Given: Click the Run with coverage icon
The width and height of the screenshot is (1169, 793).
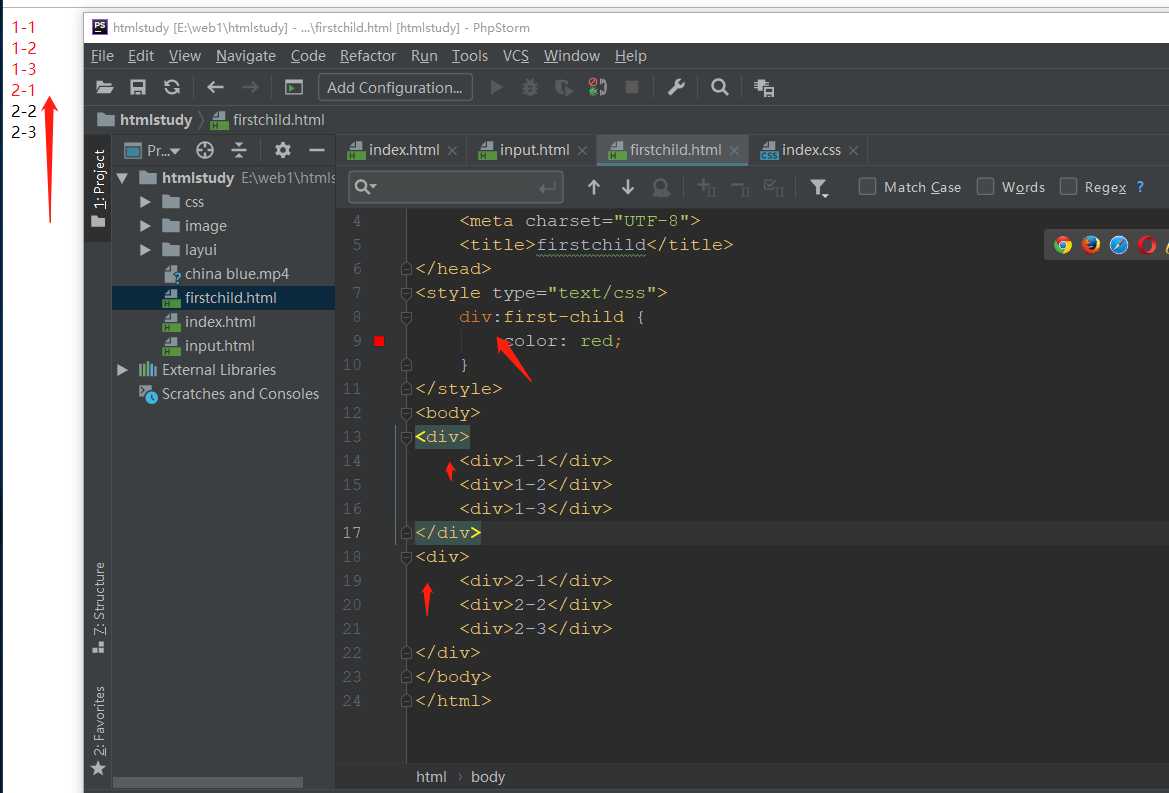Looking at the screenshot, I should coord(563,87).
